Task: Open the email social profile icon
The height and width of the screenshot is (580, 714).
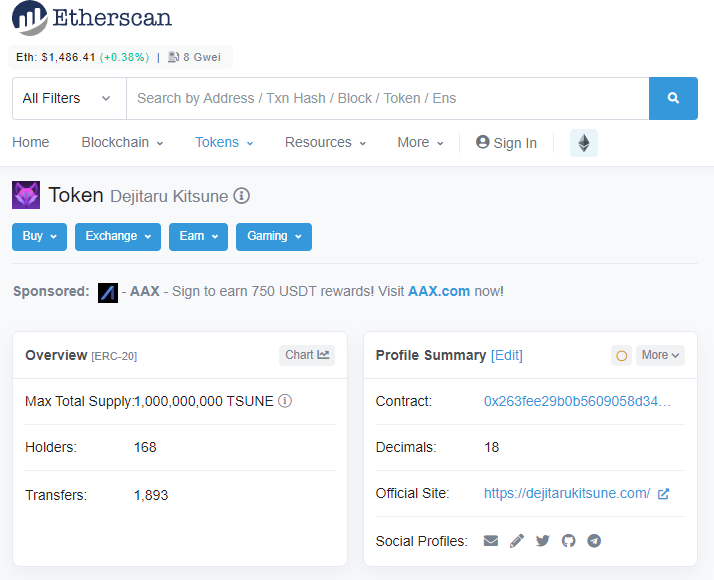Action: [x=490, y=541]
